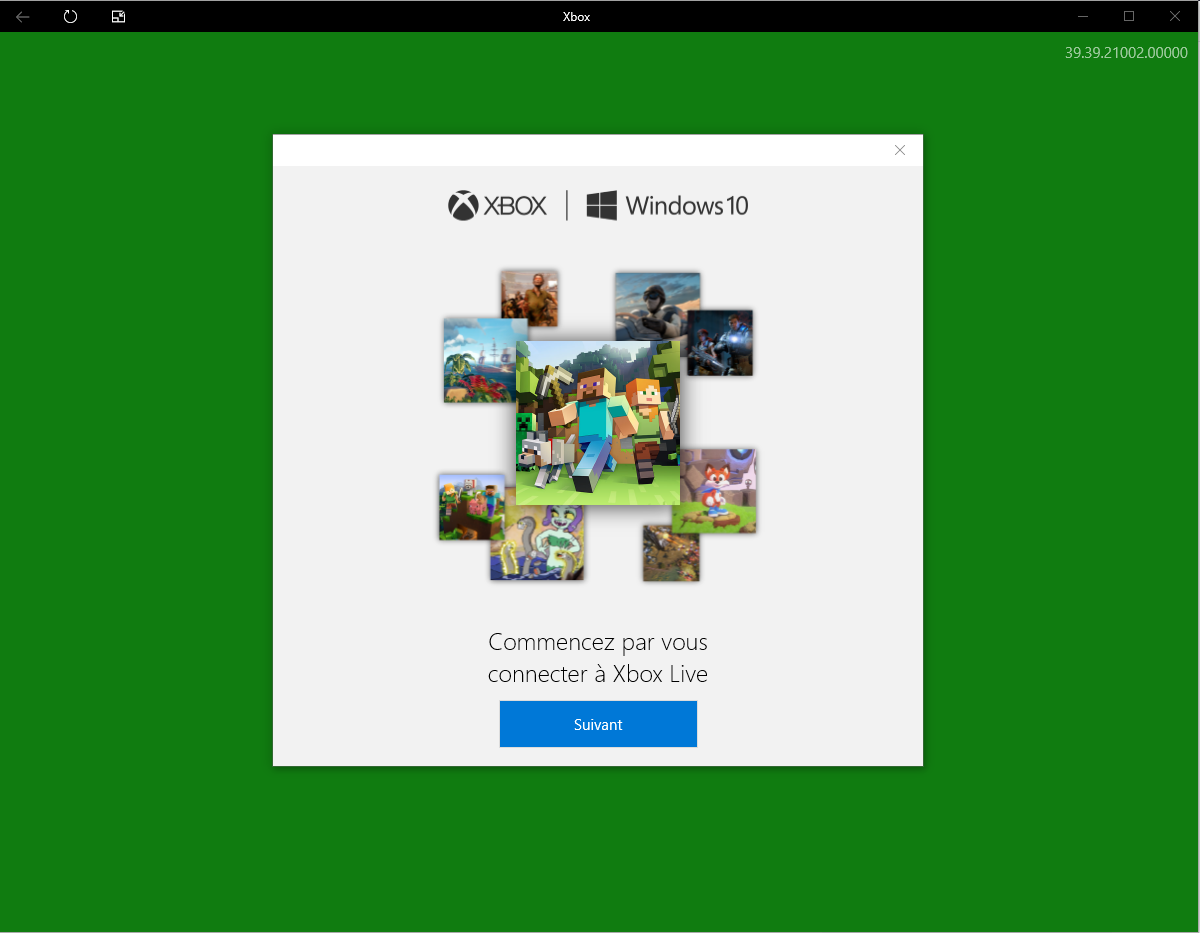Minimize the Xbox window
The height and width of the screenshot is (933, 1200).
pyautogui.click(x=1083, y=16)
